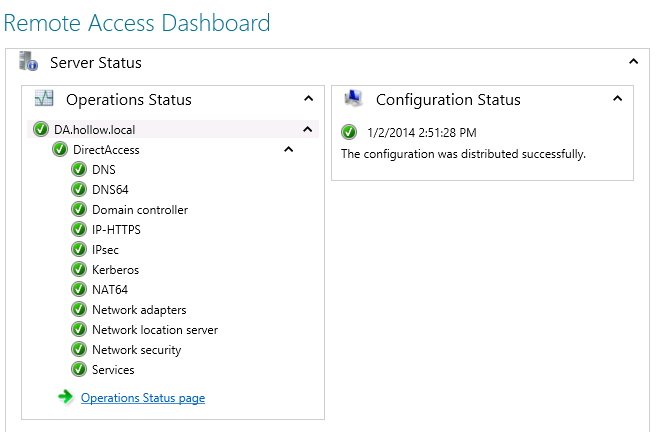658x432 pixels.
Task: Click green check icon beside Kerberos
Action: tap(79, 270)
